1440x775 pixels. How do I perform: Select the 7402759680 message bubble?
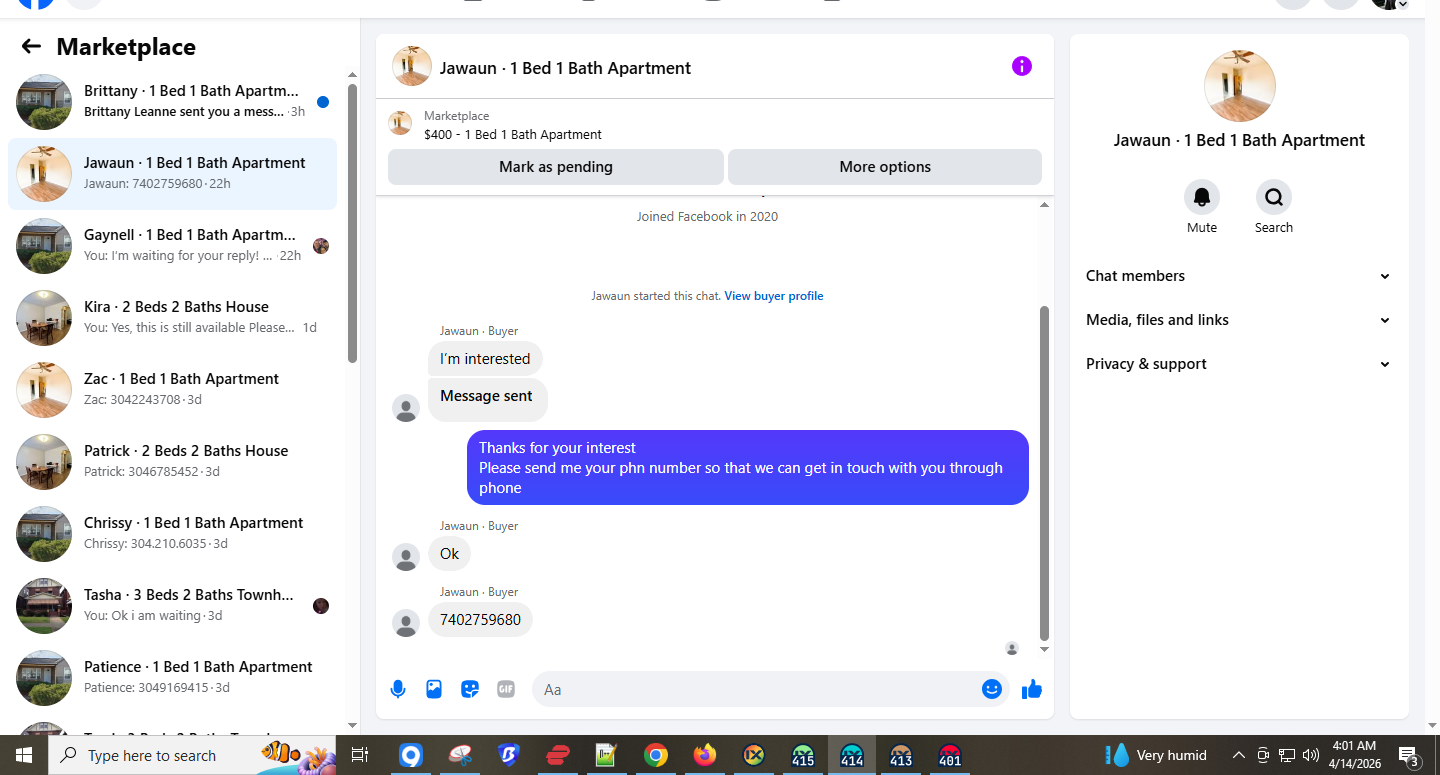point(480,620)
